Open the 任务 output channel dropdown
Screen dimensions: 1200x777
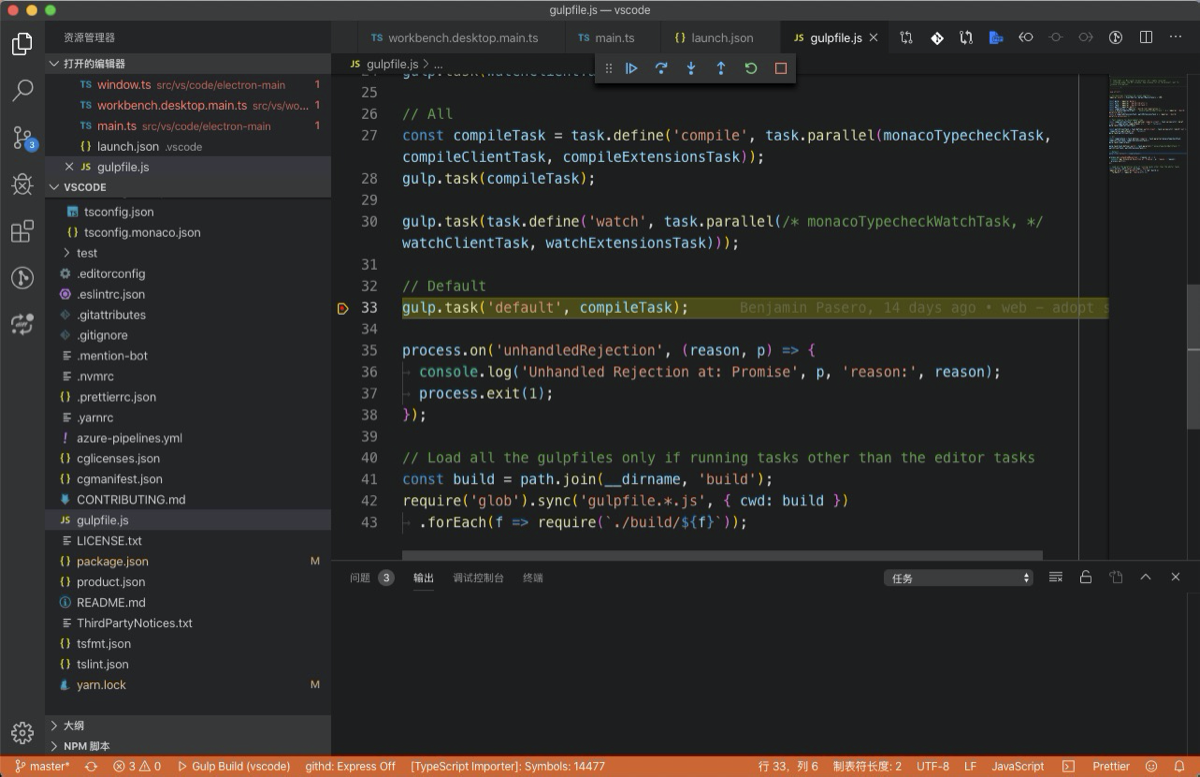tap(957, 577)
